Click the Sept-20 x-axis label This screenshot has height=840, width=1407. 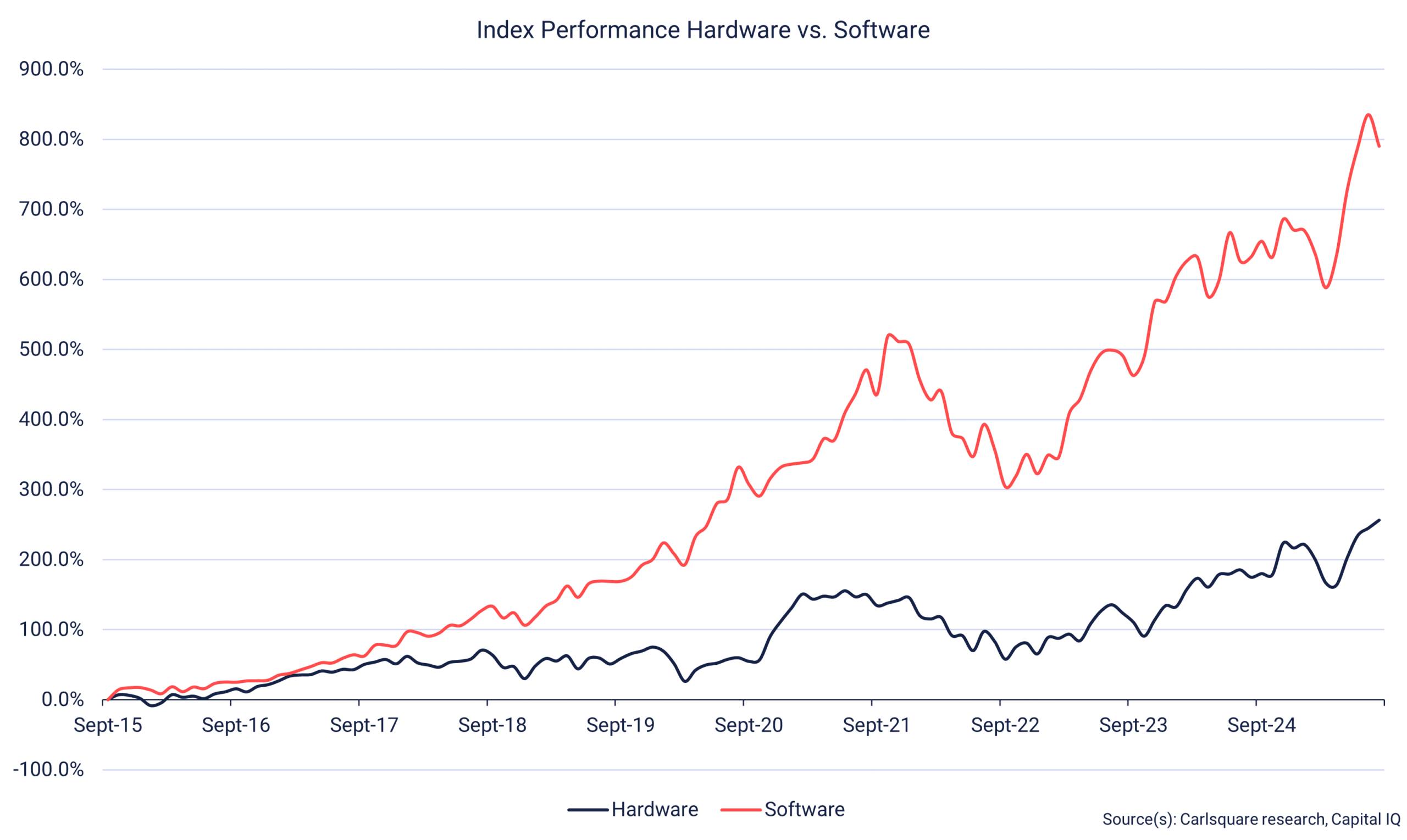pyautogui.click(x=749, y=725)
